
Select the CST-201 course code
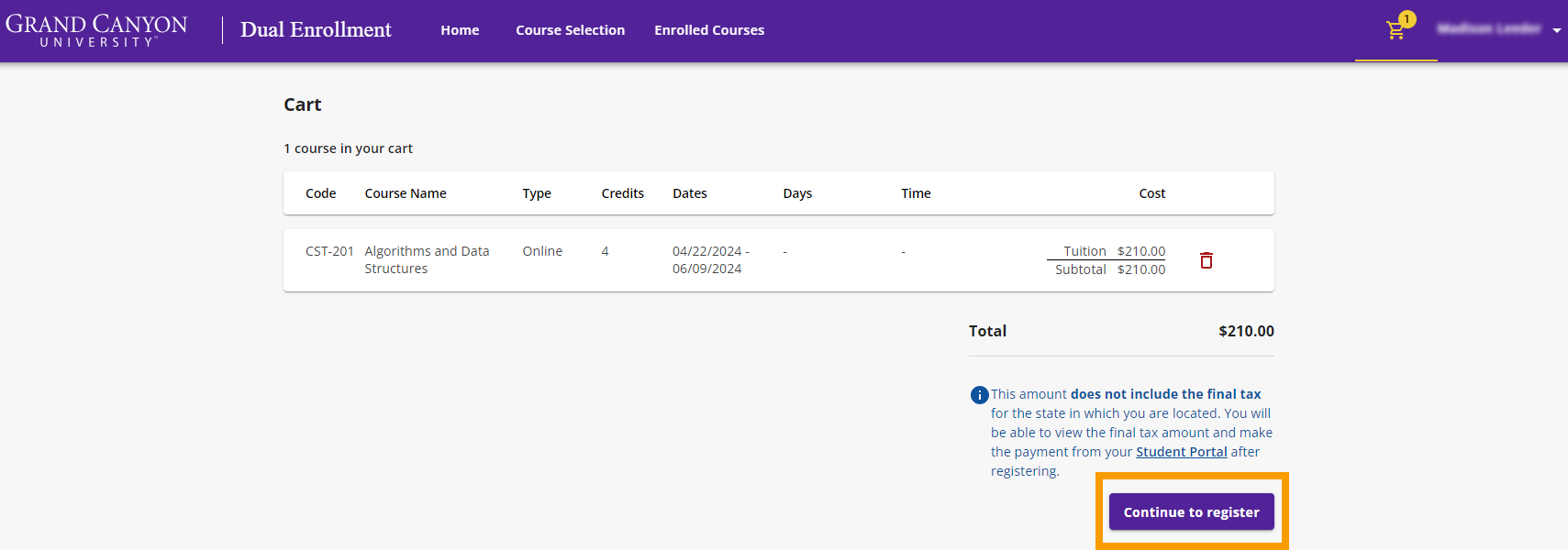329,251
